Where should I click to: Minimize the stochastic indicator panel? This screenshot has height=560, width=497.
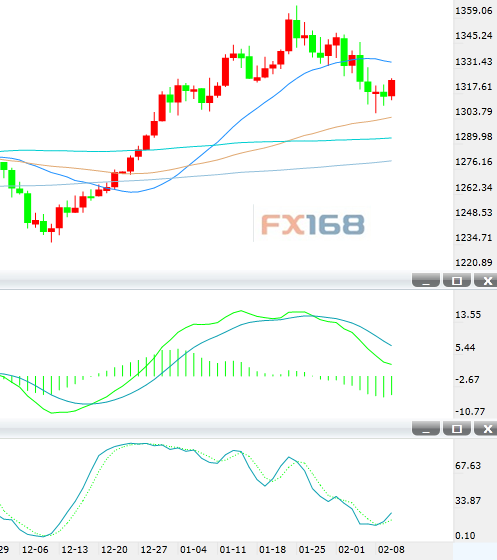pos(426,428)
